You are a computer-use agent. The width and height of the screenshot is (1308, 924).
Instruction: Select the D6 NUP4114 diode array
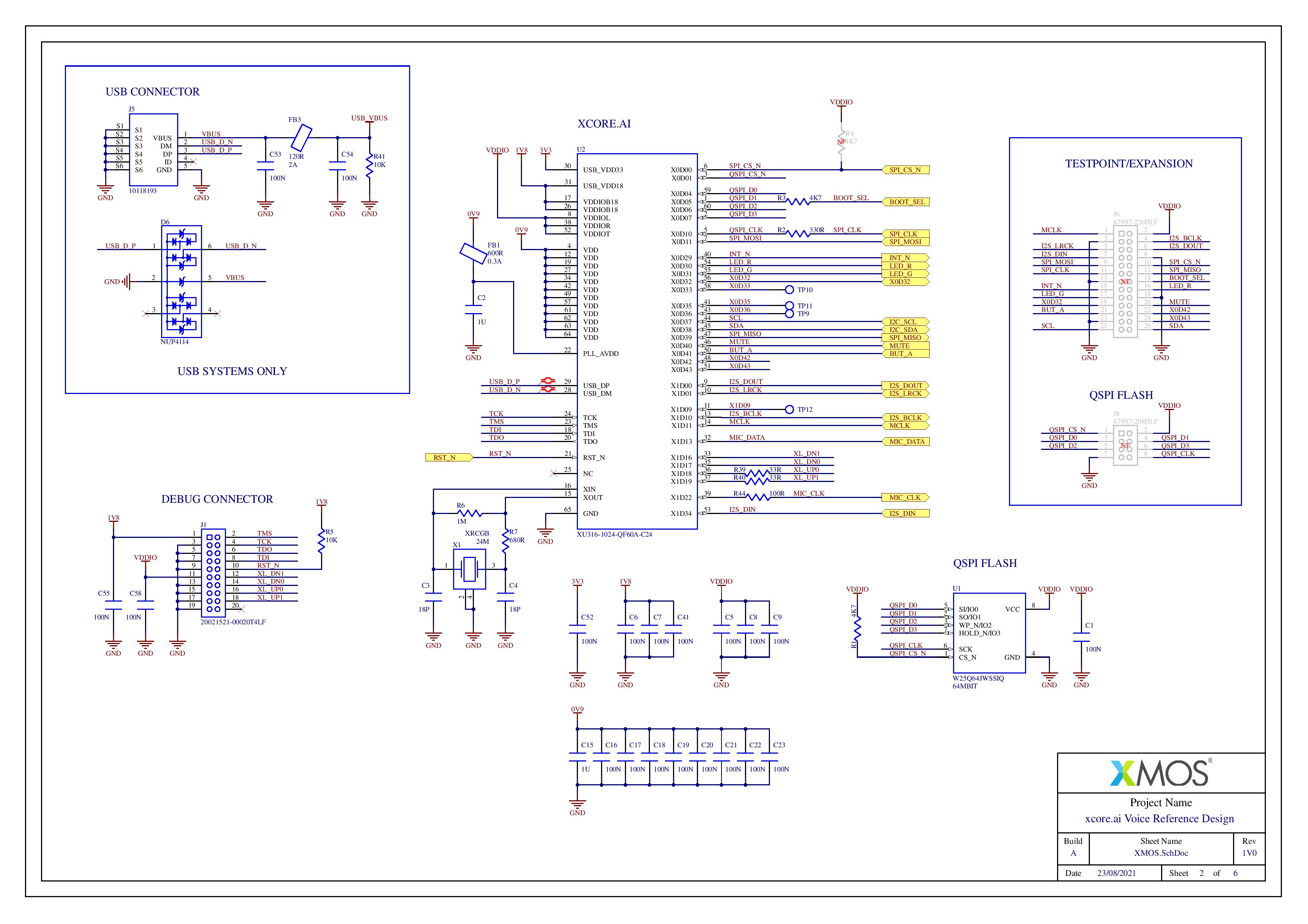(x=182, y=281)
